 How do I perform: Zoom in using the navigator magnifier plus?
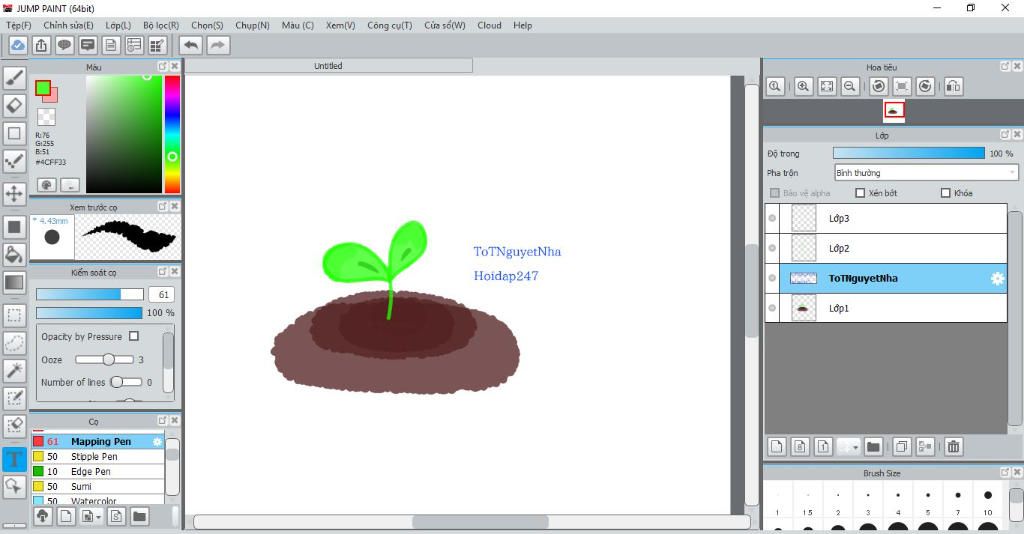[x=803, y=86]
